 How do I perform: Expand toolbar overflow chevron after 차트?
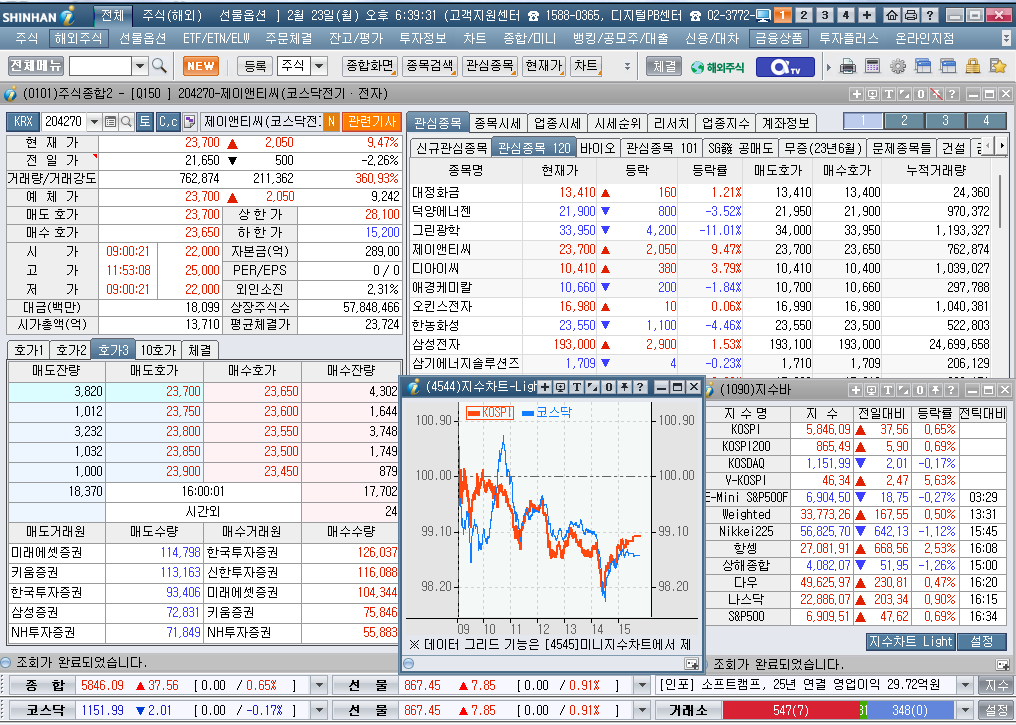[x=627, y=66]
